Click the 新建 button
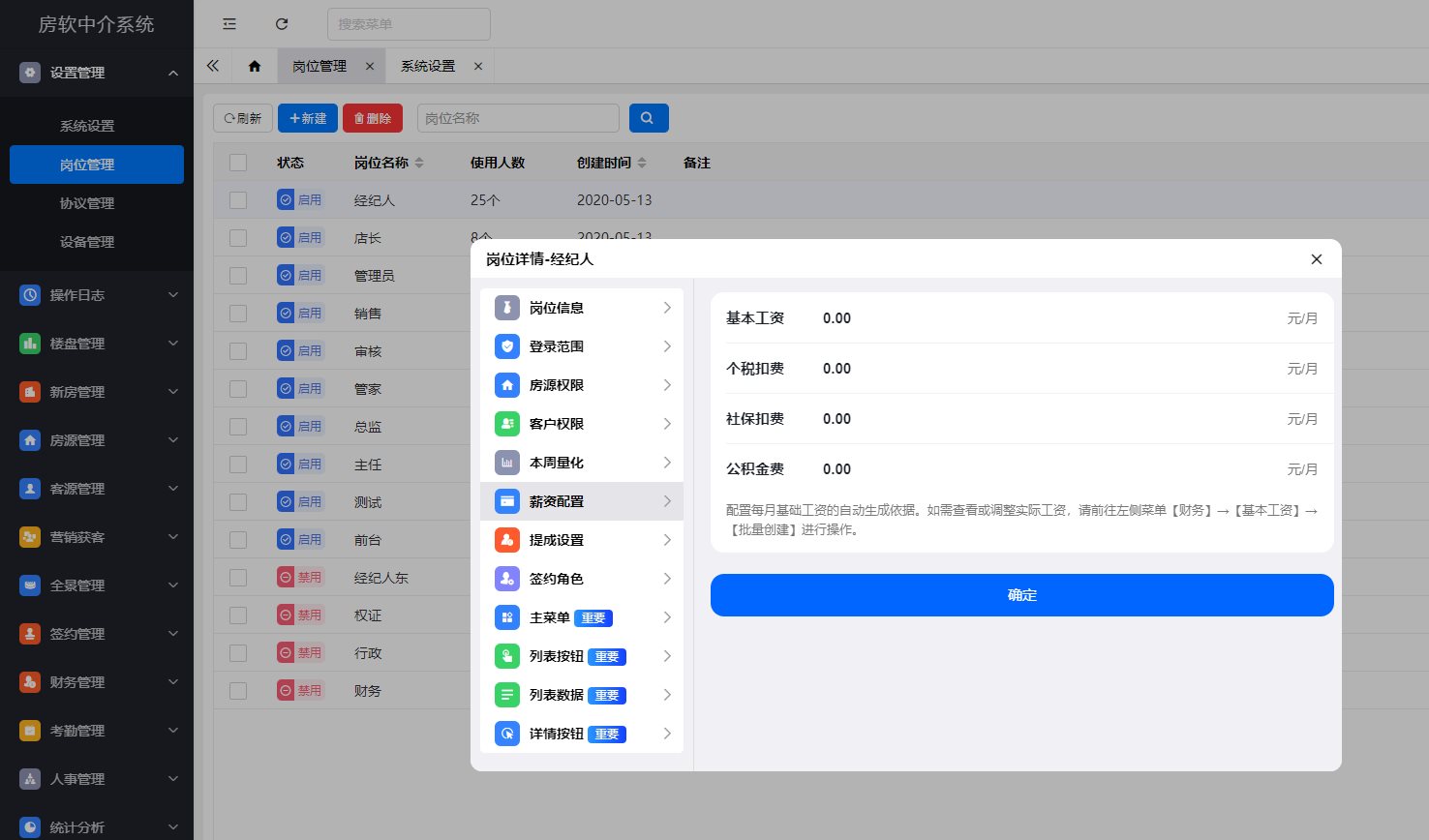 coord(308,118)
